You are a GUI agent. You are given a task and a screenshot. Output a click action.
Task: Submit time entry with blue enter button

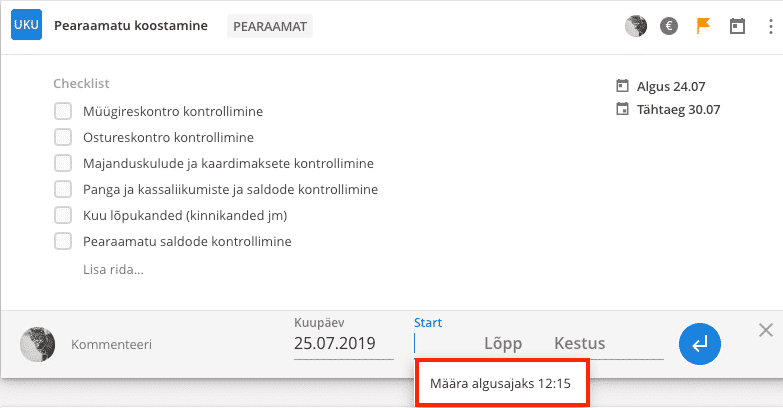[x=699, y=344]
